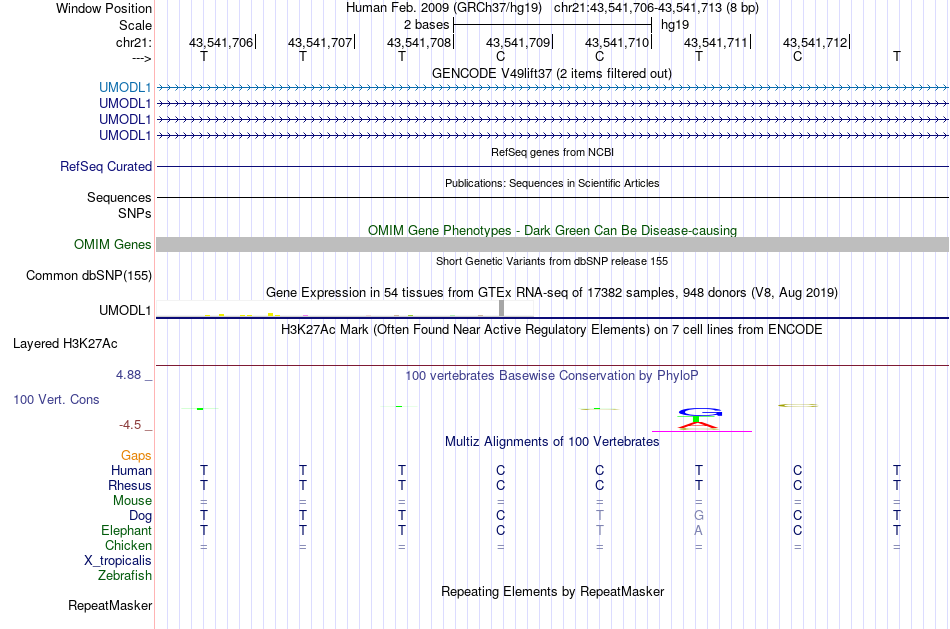Click the Dog species row label
Viewport: 950px width, 629px height.
141,516
